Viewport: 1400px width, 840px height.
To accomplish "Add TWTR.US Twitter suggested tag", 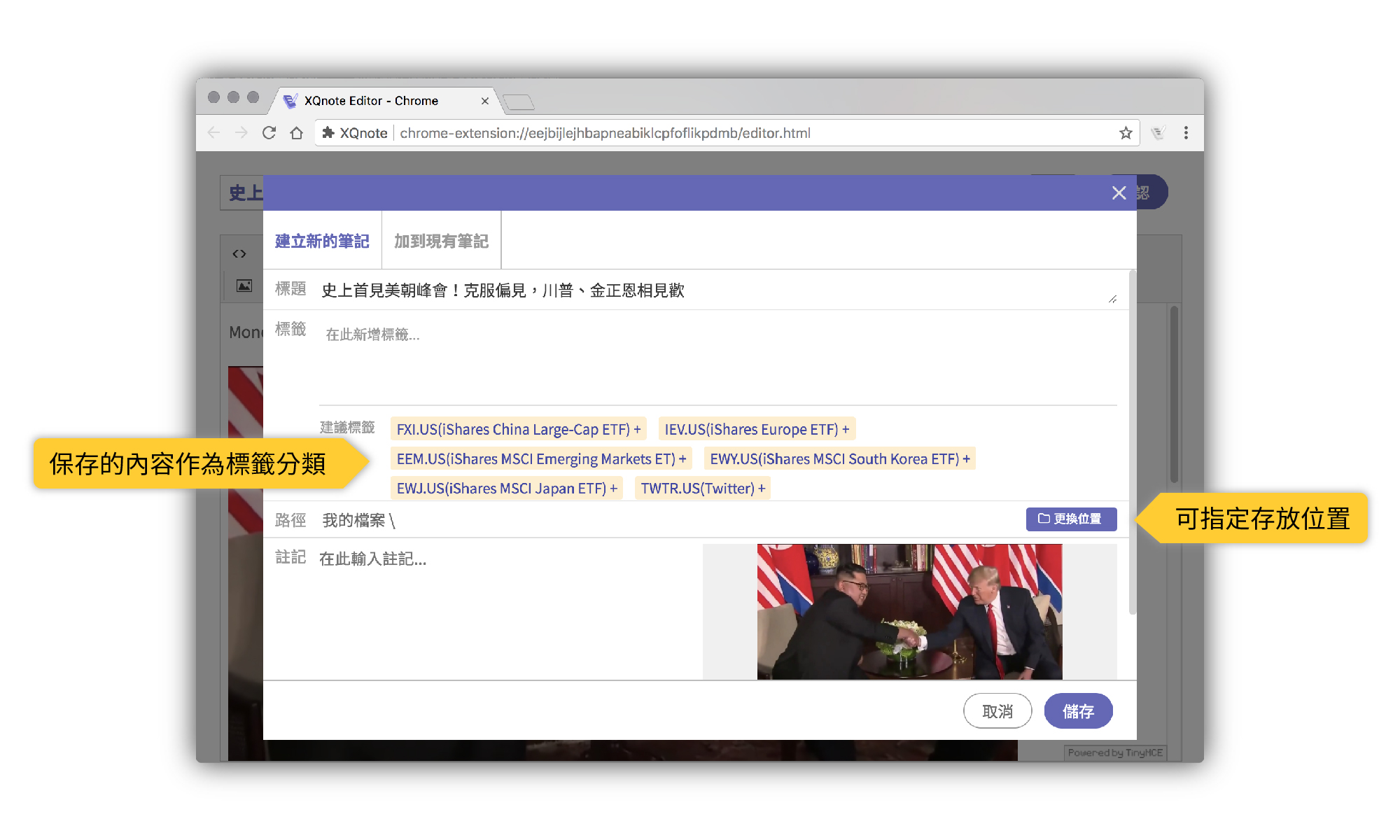I will click(x=702, y=488).
